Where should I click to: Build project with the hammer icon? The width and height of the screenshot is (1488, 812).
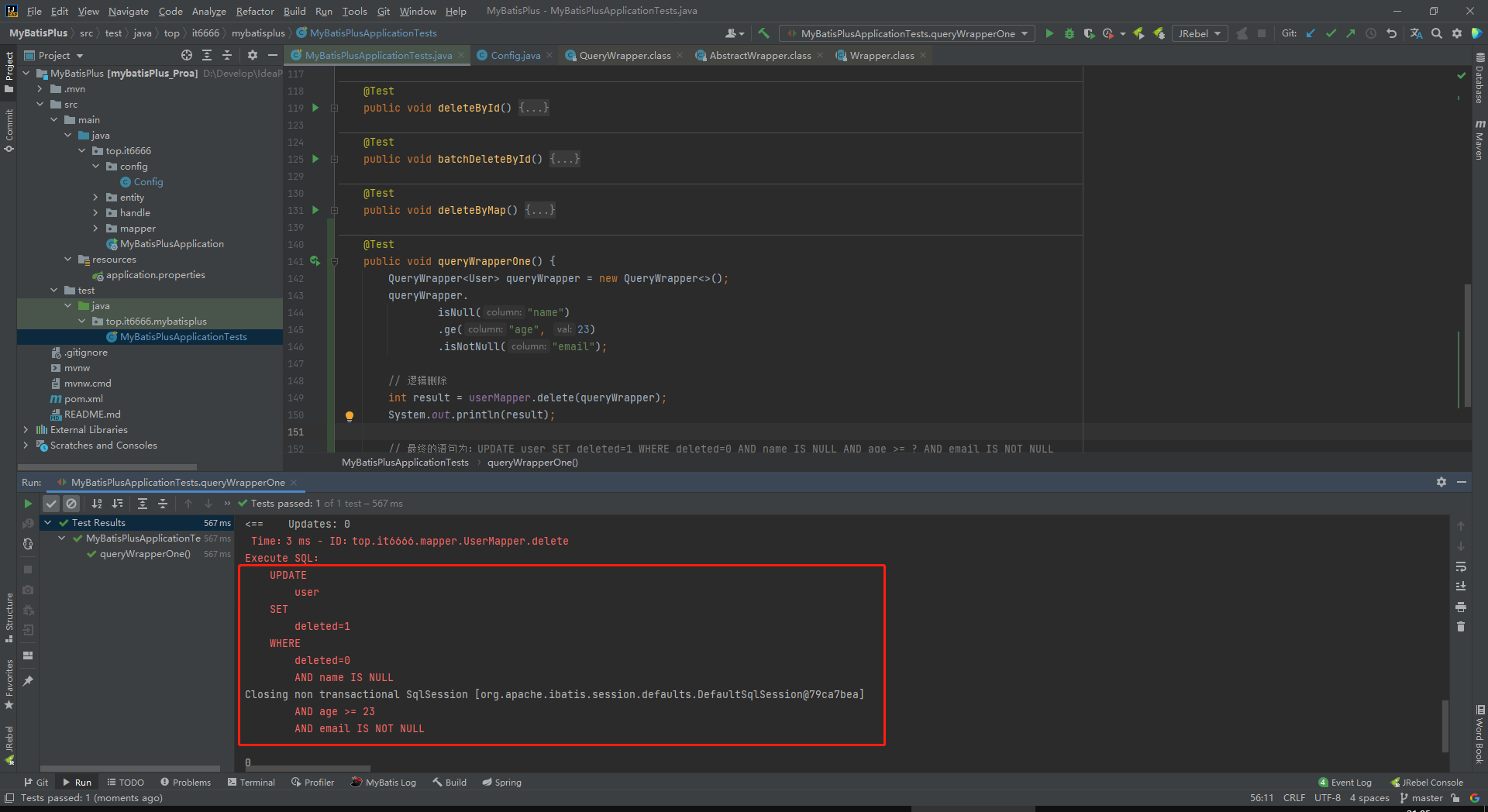coord(764,33)
